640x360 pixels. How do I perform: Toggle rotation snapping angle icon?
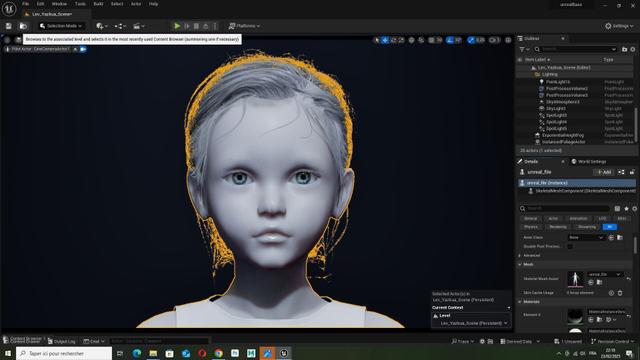pyautogui.click(x=450, y=40)
